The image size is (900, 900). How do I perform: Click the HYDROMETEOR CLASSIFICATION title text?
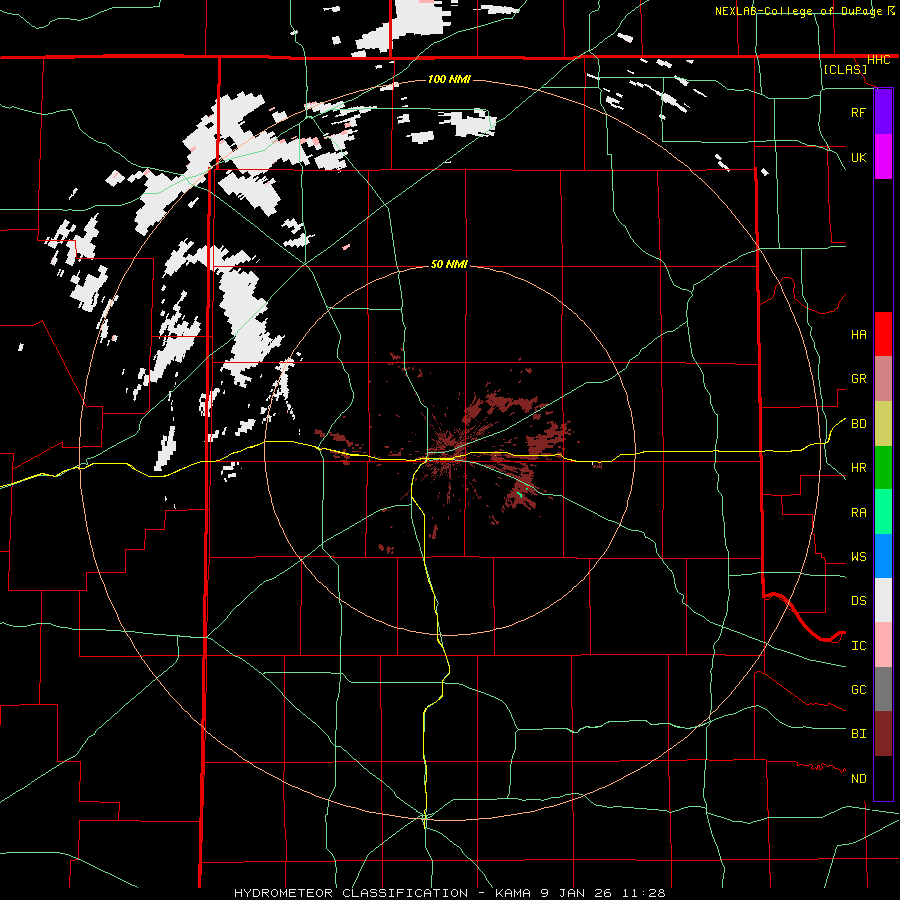point(351,893)
